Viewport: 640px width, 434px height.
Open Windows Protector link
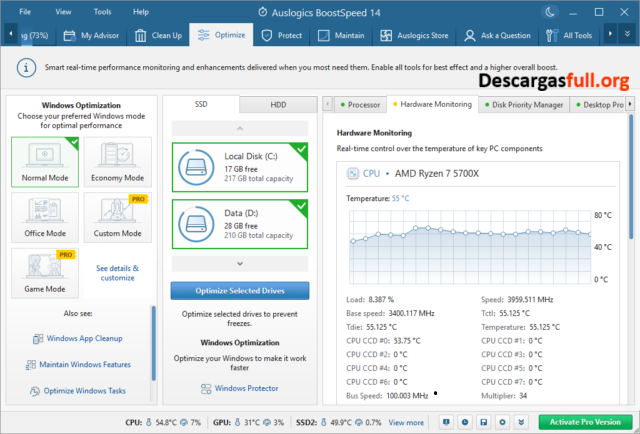[x=247, y=388]
